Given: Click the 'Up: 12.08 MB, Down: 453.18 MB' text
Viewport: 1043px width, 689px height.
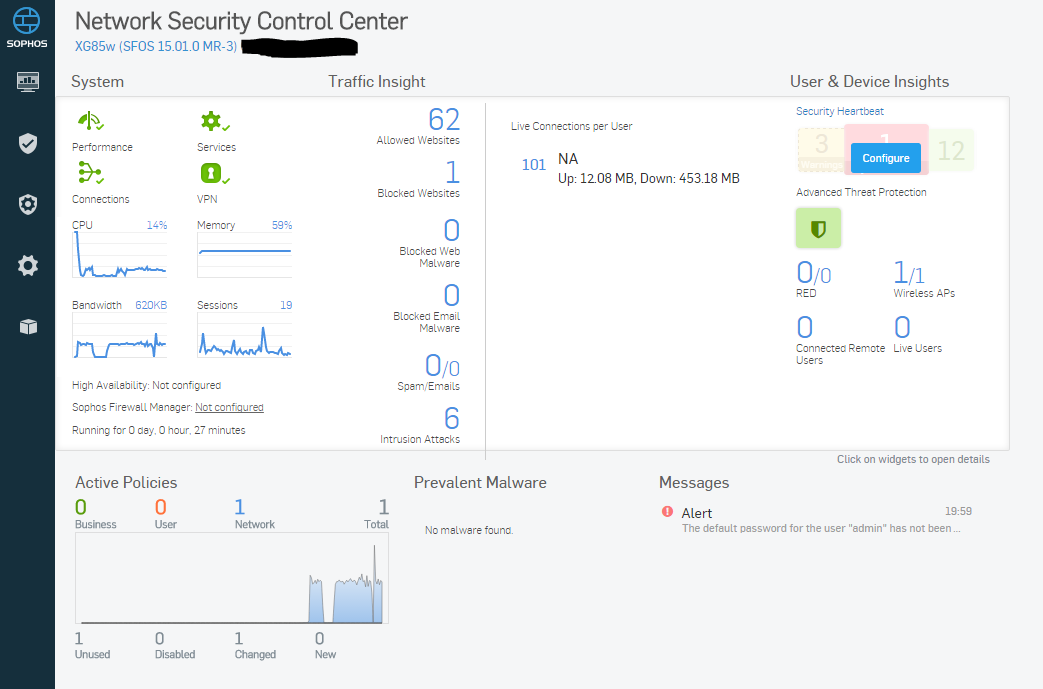Looking at the screenshot, I should [649, 178].
